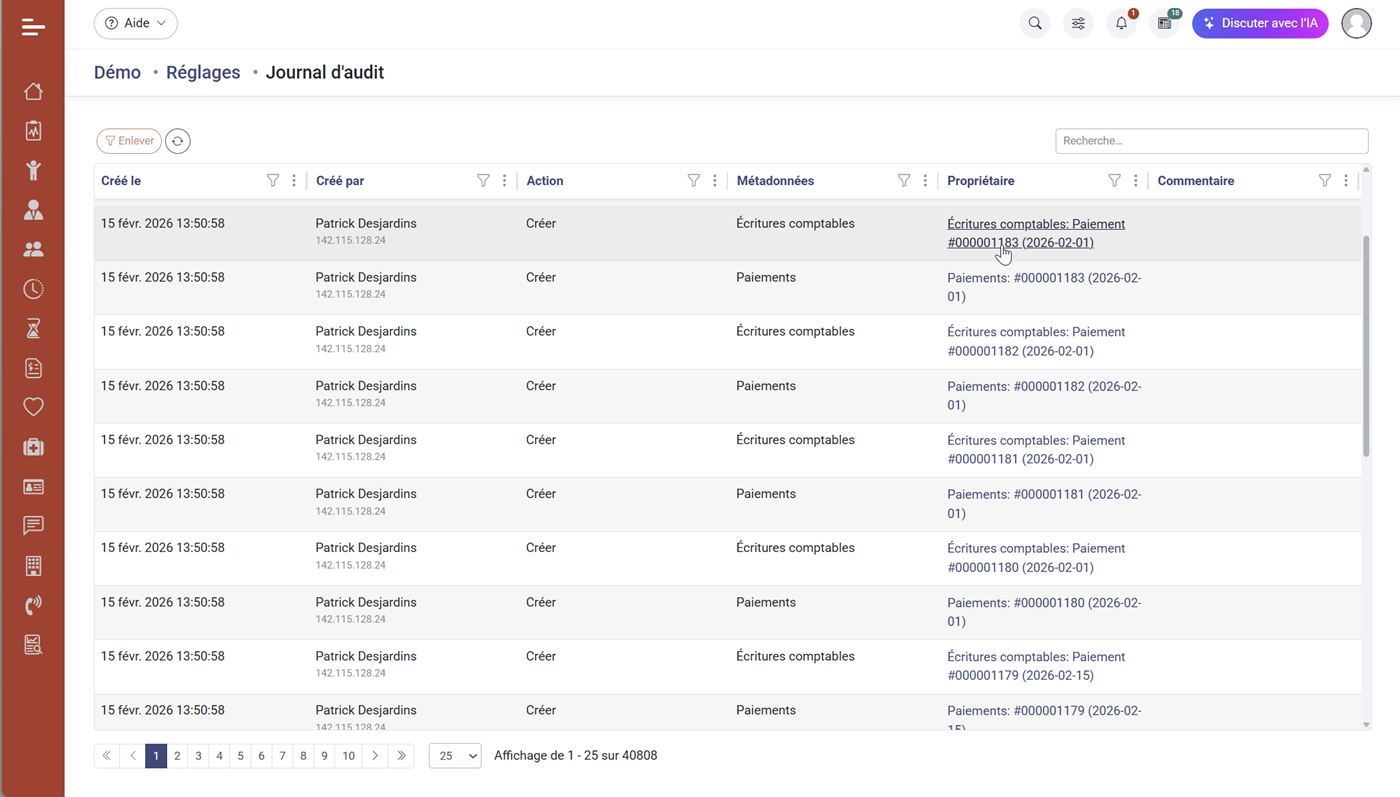
Task: Click the settings sliders icon in header
Action: point(1078,23)
